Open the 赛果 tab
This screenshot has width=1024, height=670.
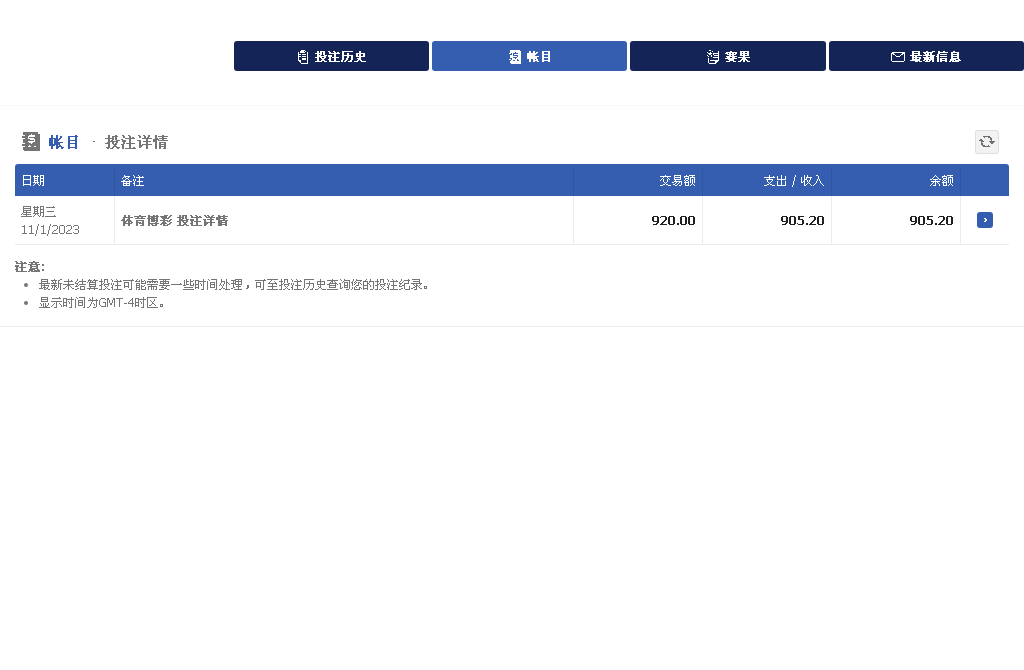728,56
